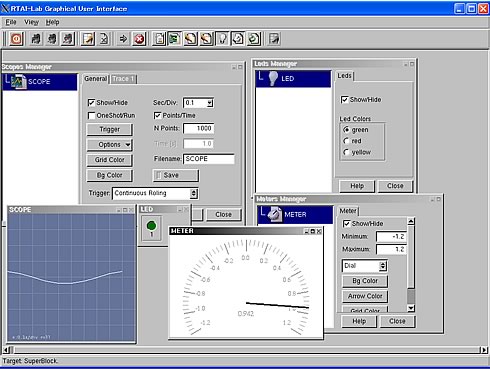
Task: Enable the OneShot/Run checkbox
Action: tap(91, 116)
